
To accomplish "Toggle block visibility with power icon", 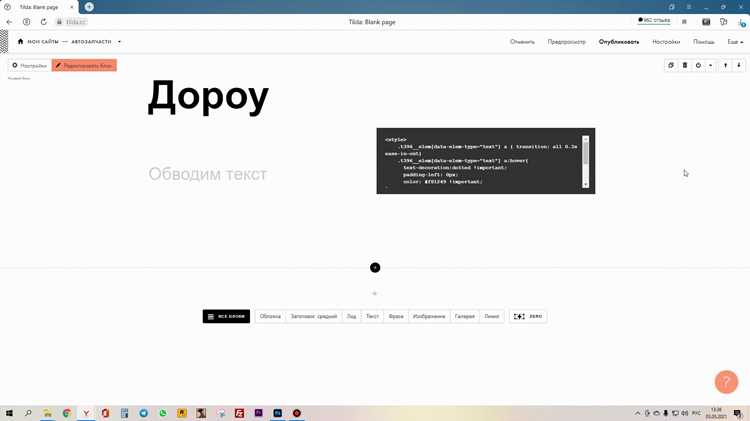I will tap(698, 65).
